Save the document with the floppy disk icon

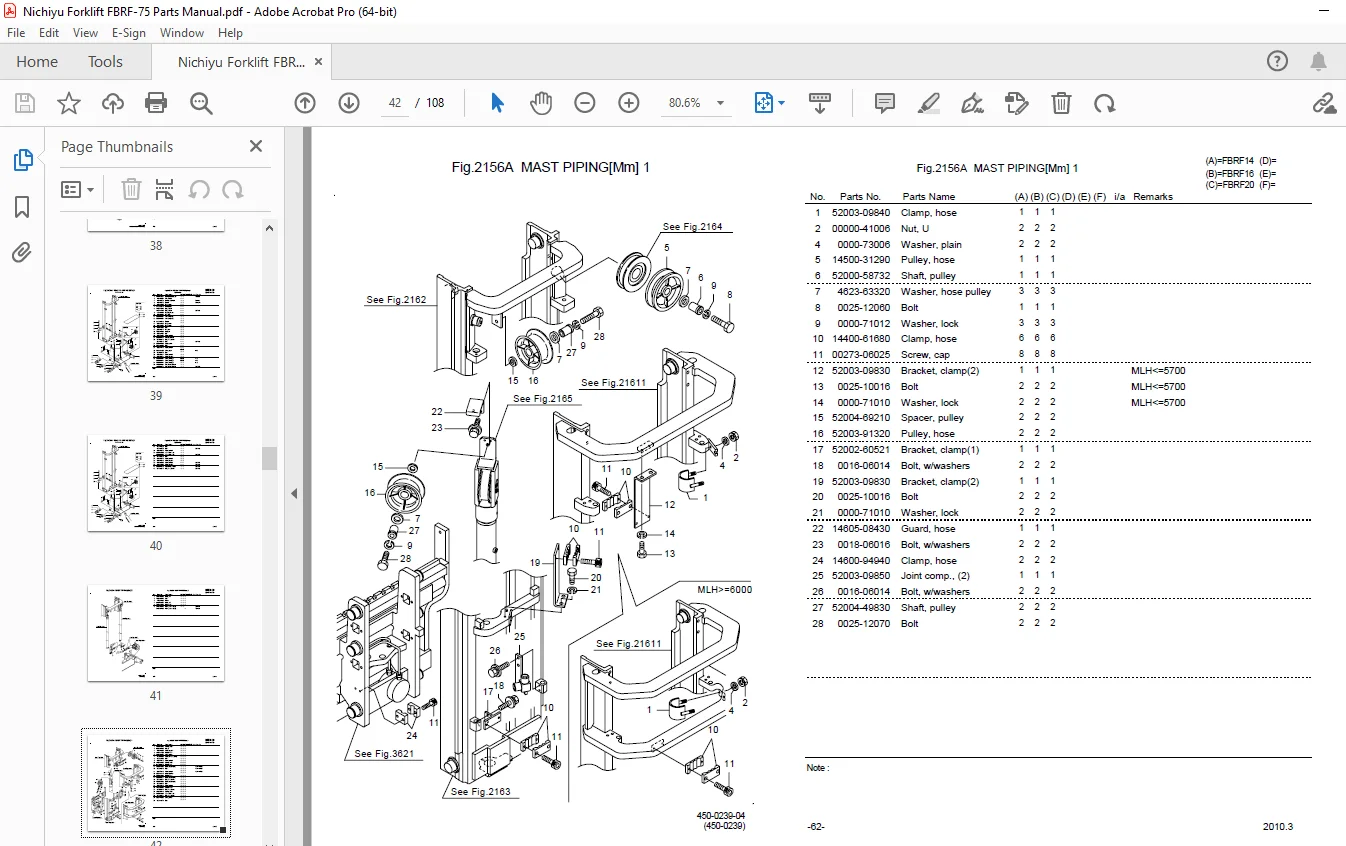click(x=25, y=103)
